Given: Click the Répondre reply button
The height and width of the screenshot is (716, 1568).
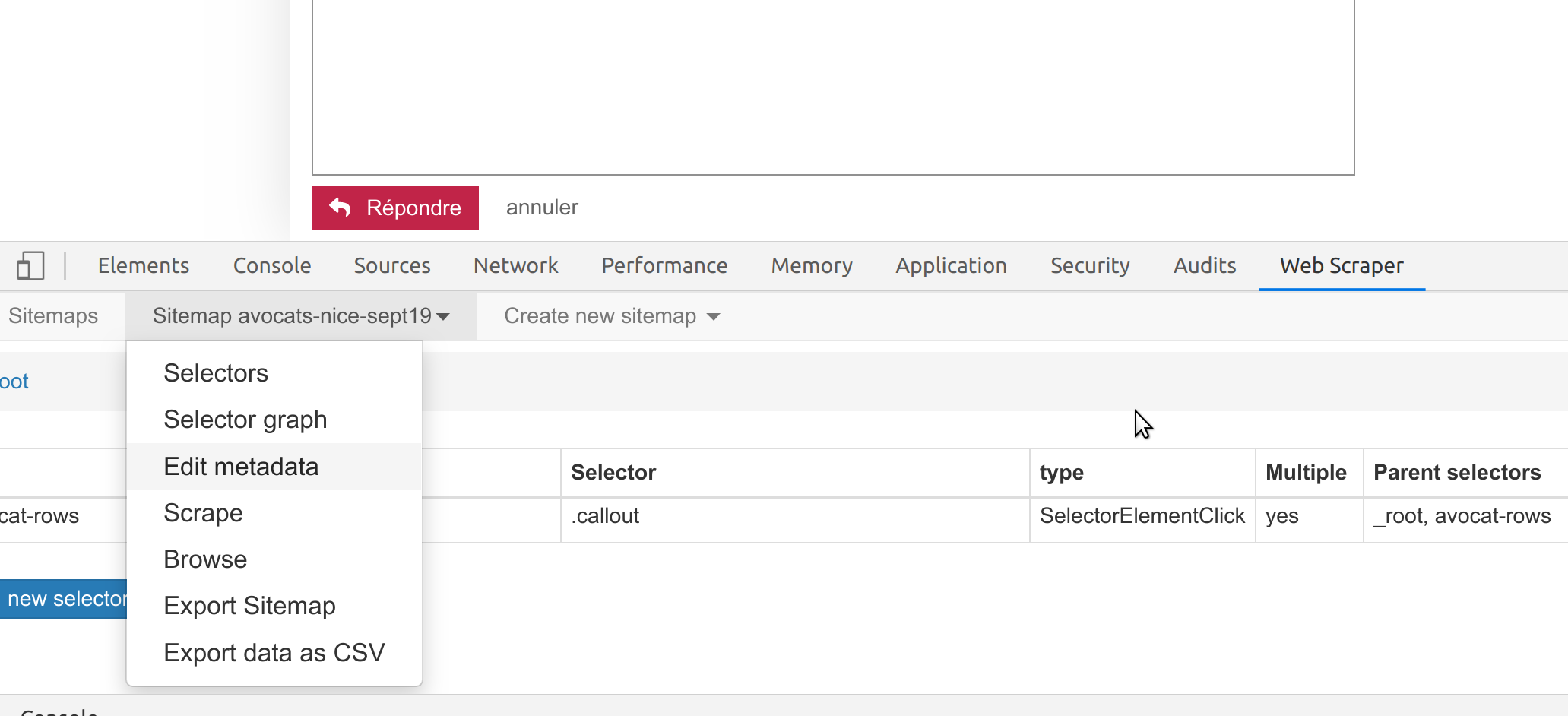Looking at the screenshot, I should (395, 208).
